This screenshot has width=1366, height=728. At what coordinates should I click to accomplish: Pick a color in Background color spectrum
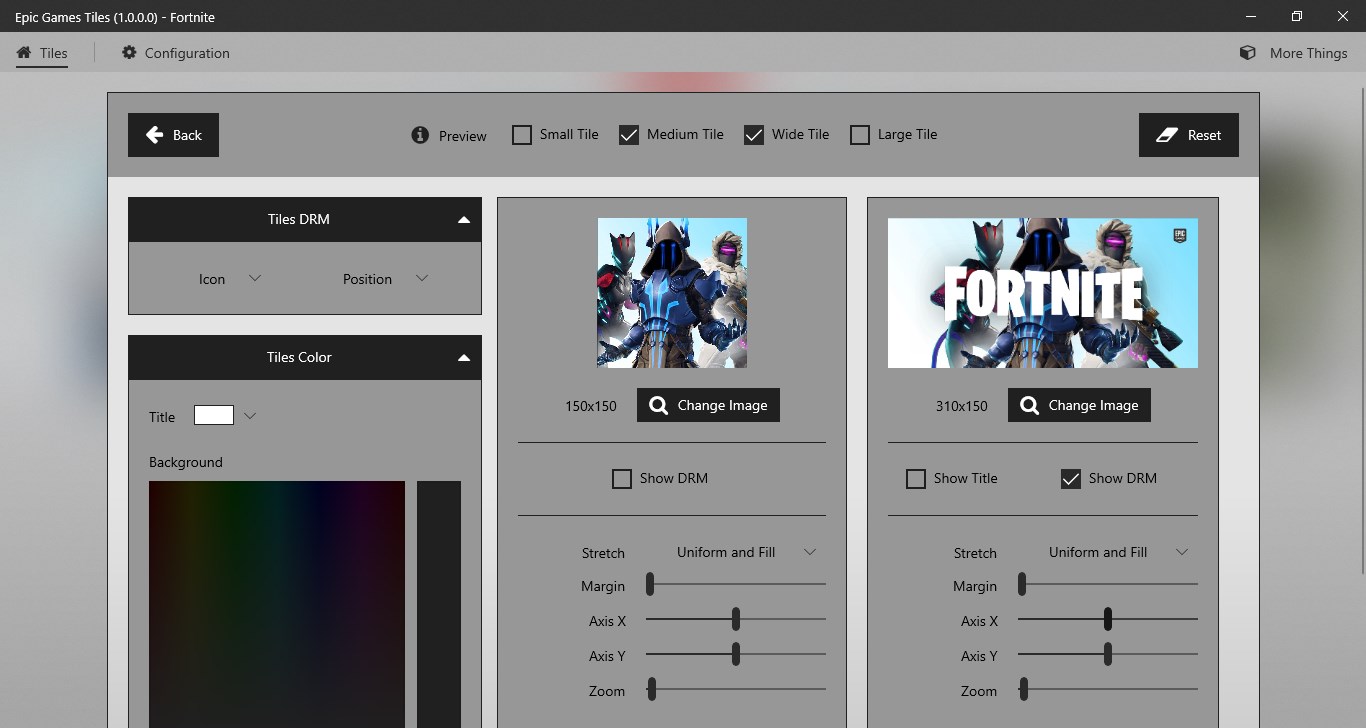click(x=277, y=604)
